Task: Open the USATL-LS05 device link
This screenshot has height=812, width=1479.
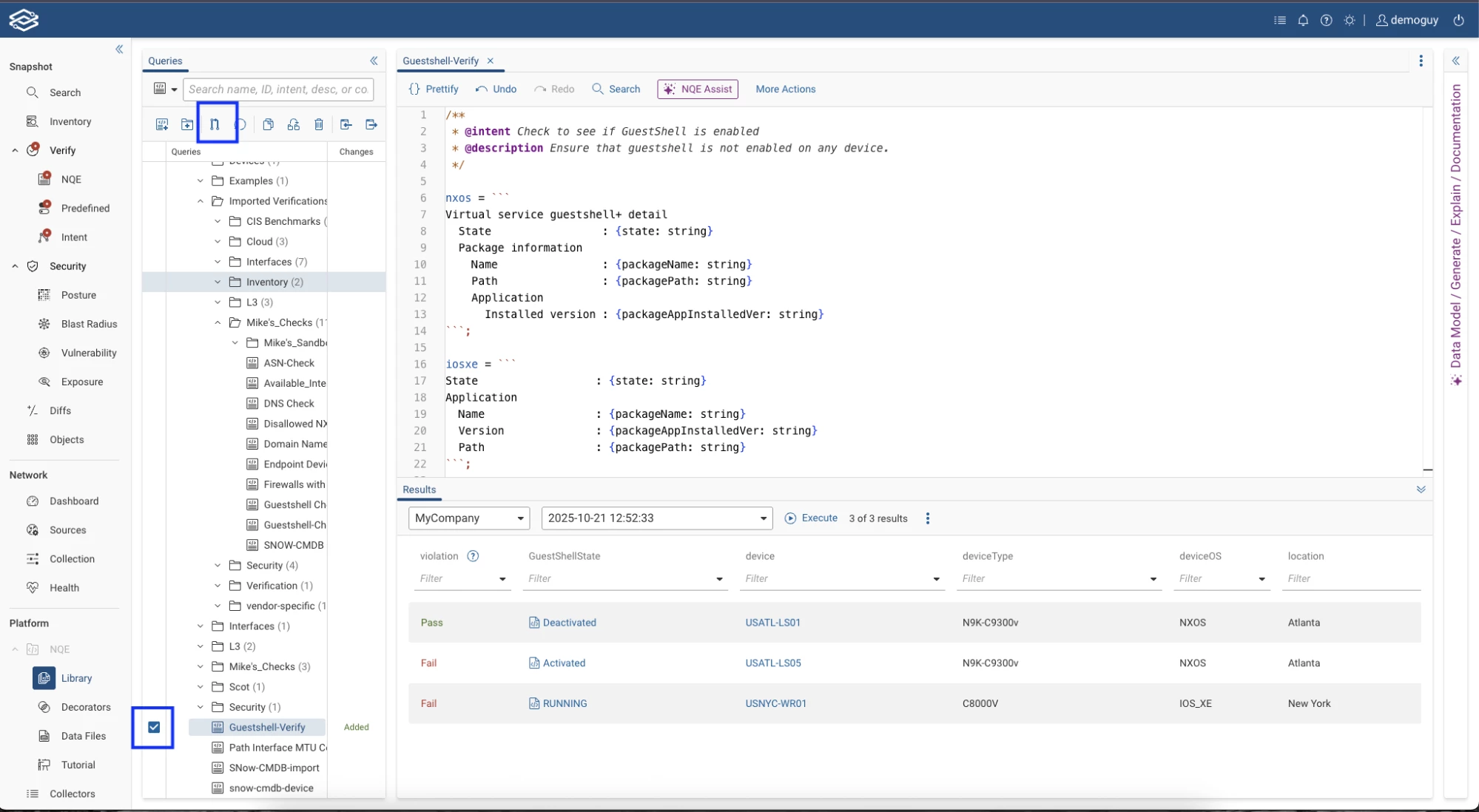Action: click(772, 663)
